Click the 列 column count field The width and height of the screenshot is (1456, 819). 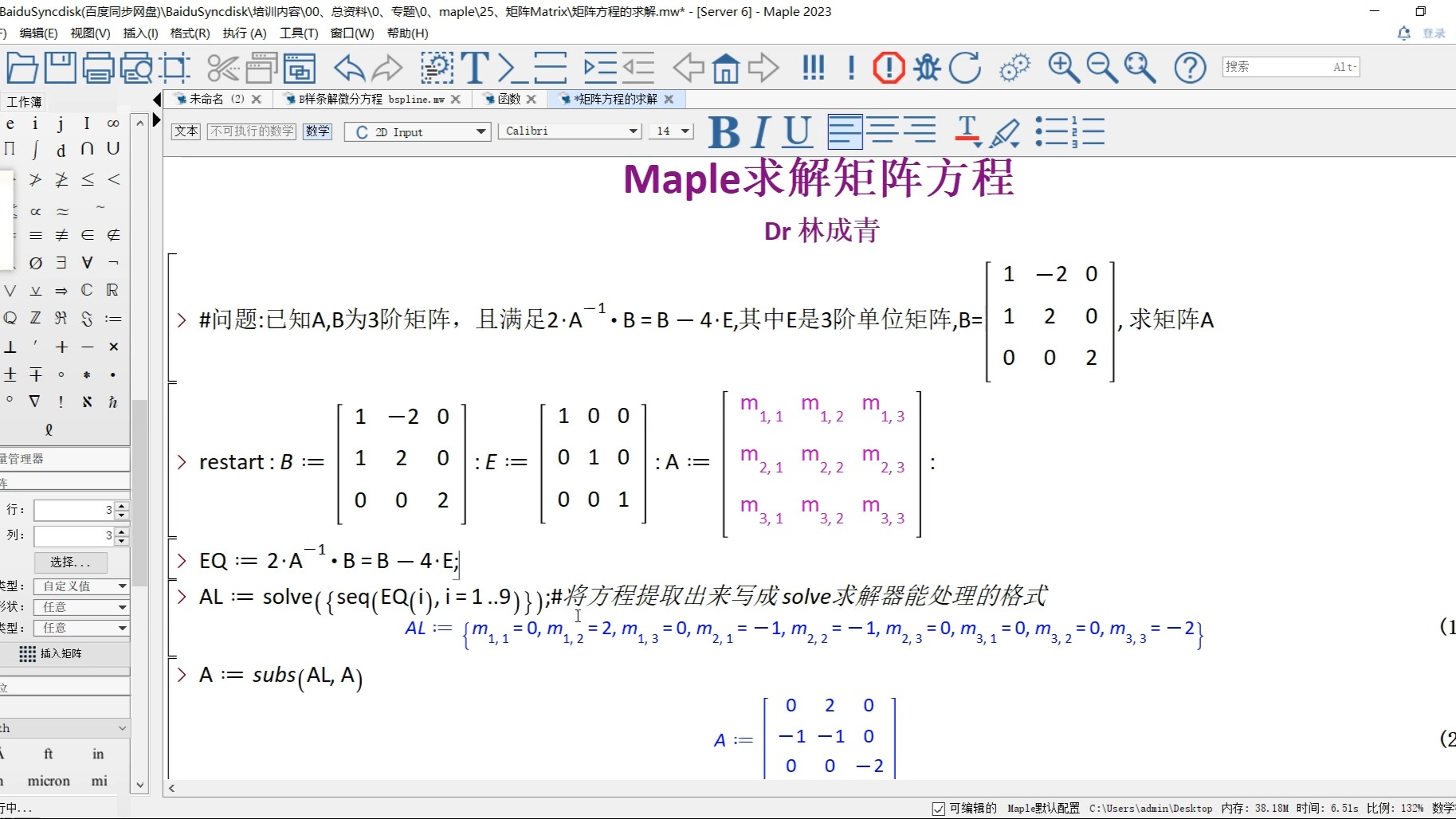point(75,535)
